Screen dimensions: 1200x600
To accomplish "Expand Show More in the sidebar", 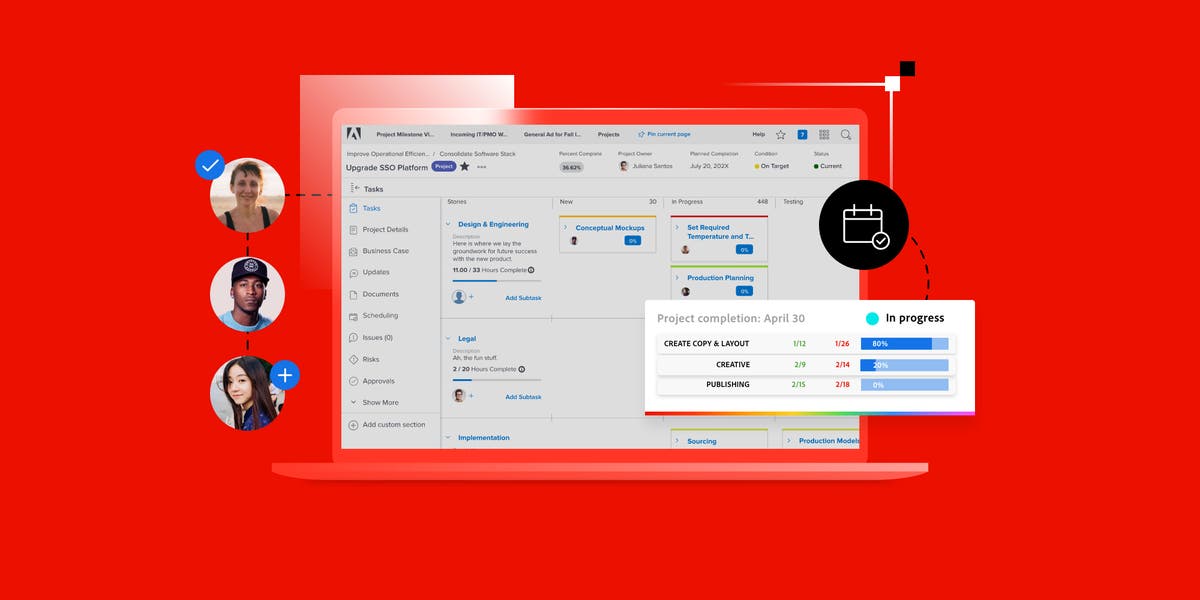I will 380,403.
